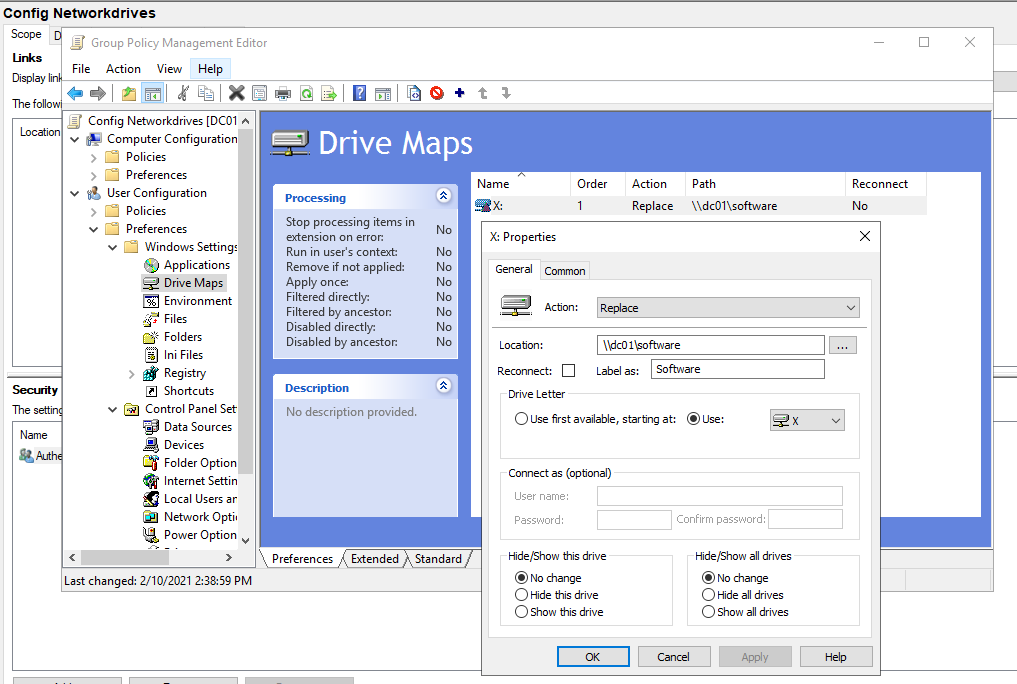
Task: Click the red Disable item toolbar icon
Action: point(437,93)
